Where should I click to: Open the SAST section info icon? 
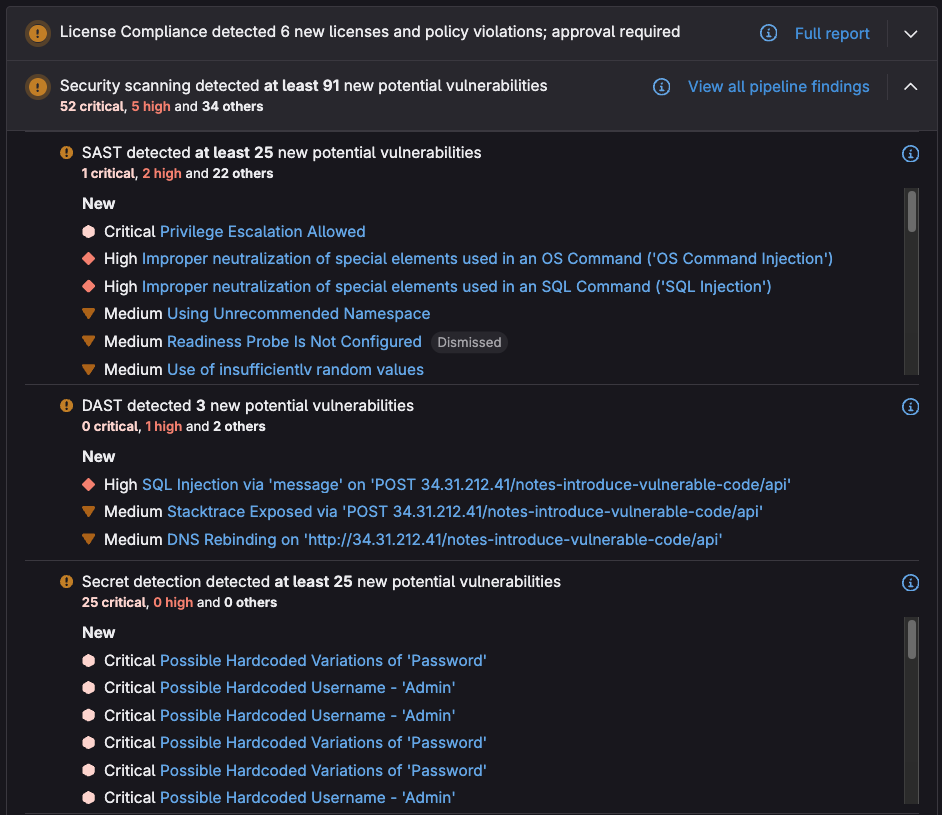pyautogui.click(x=910, y=154)
